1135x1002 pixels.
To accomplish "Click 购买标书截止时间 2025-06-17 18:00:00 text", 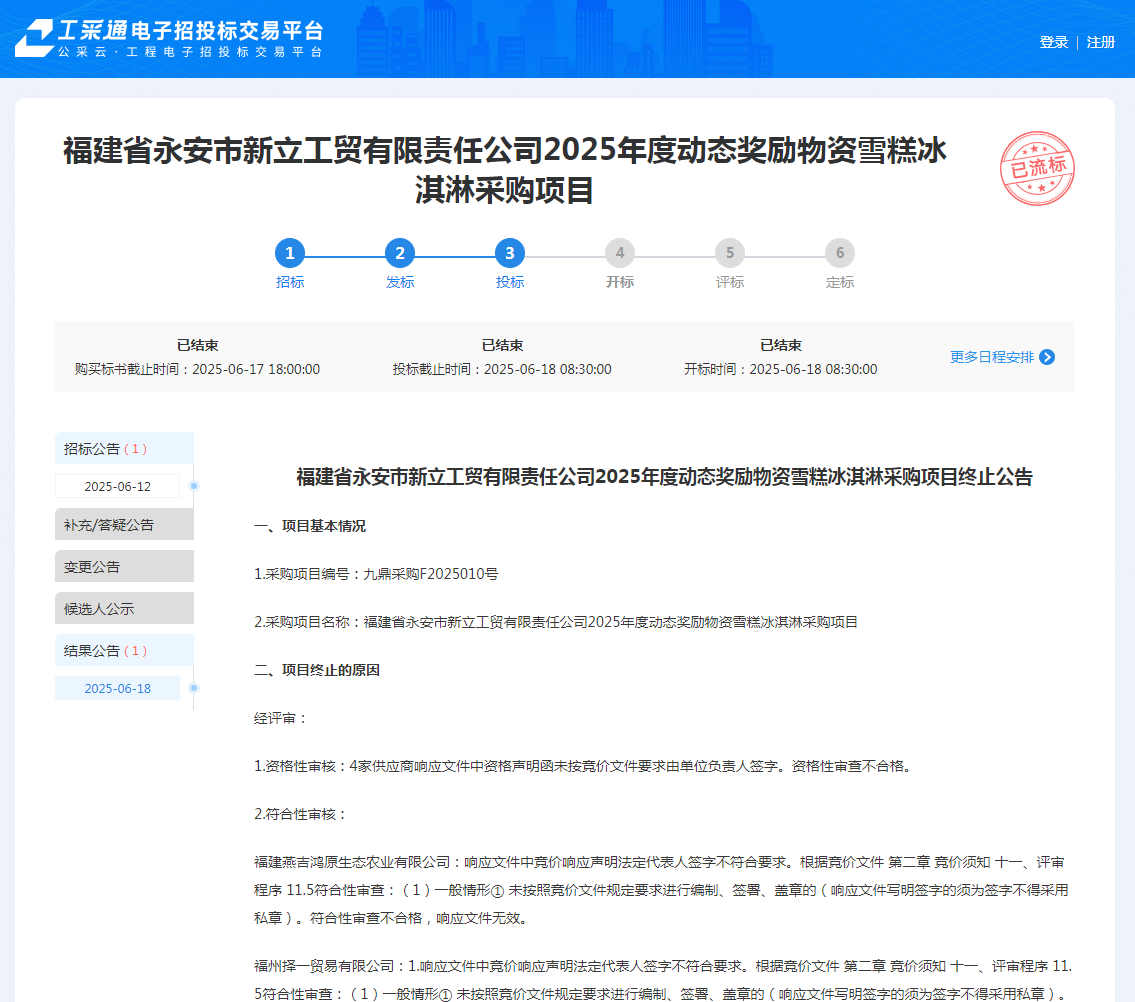I will click(197, 369).
